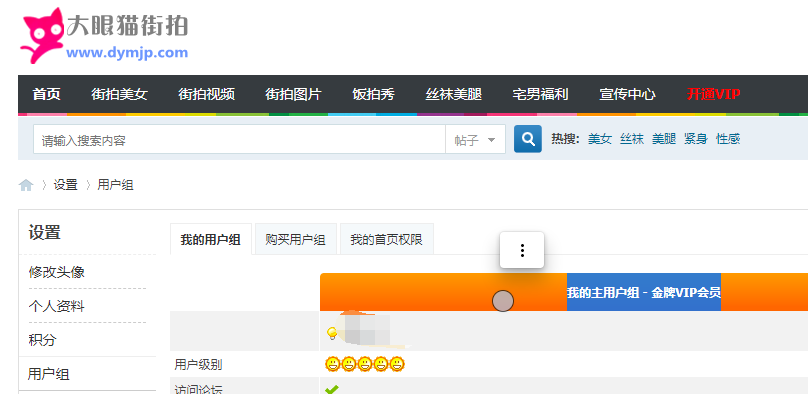The width and height of the screenshot is (808, 394).
Task: Open 丝袜美腿 navigation item
Action: coord(453,94)
